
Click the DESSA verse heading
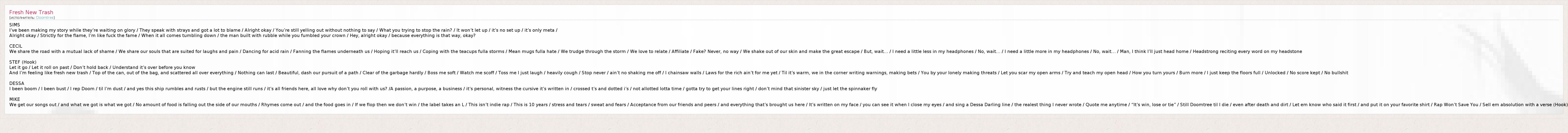pyautogui.click(x=16, y=83)
